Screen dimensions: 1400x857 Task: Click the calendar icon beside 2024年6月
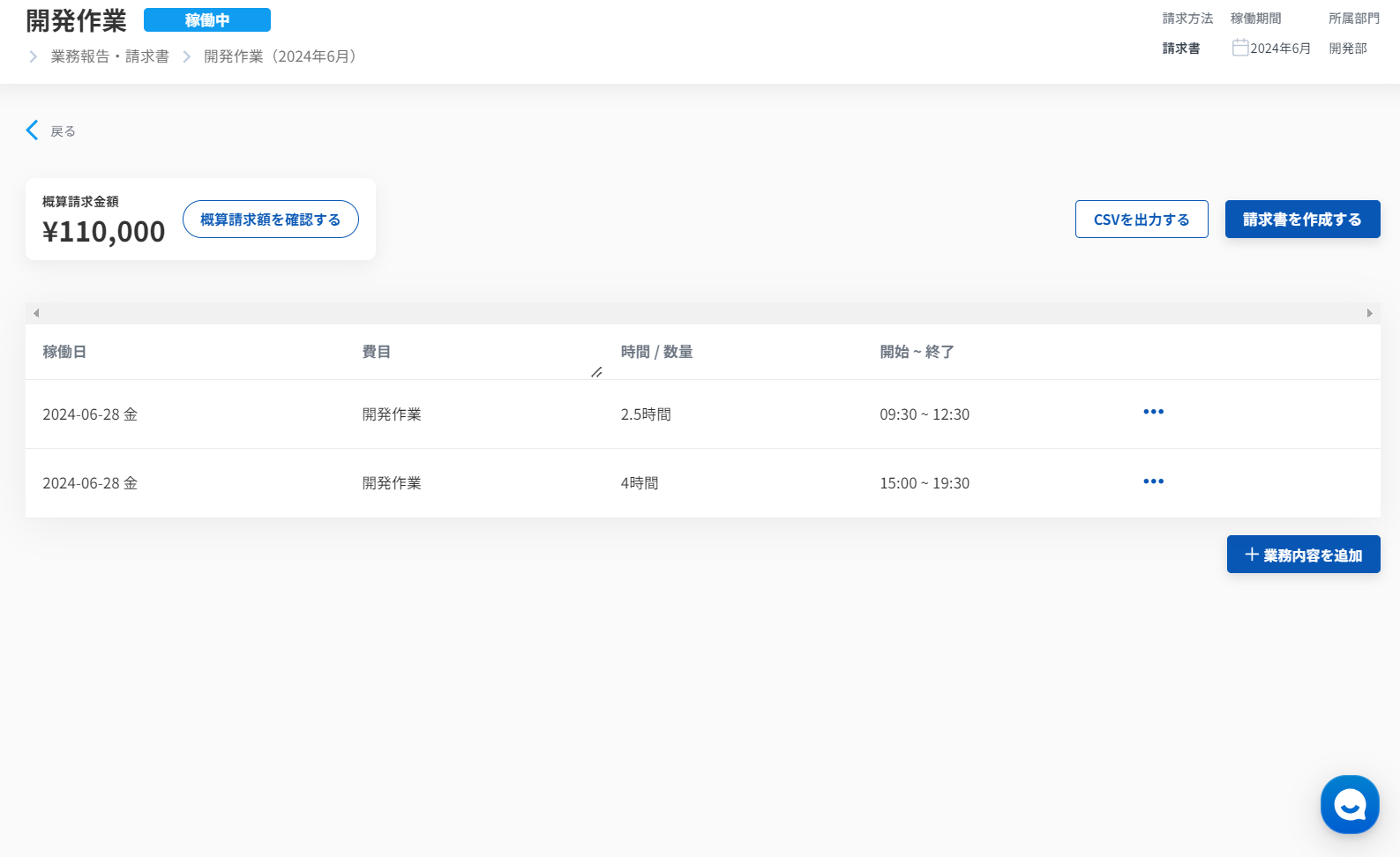[1239, 48]
